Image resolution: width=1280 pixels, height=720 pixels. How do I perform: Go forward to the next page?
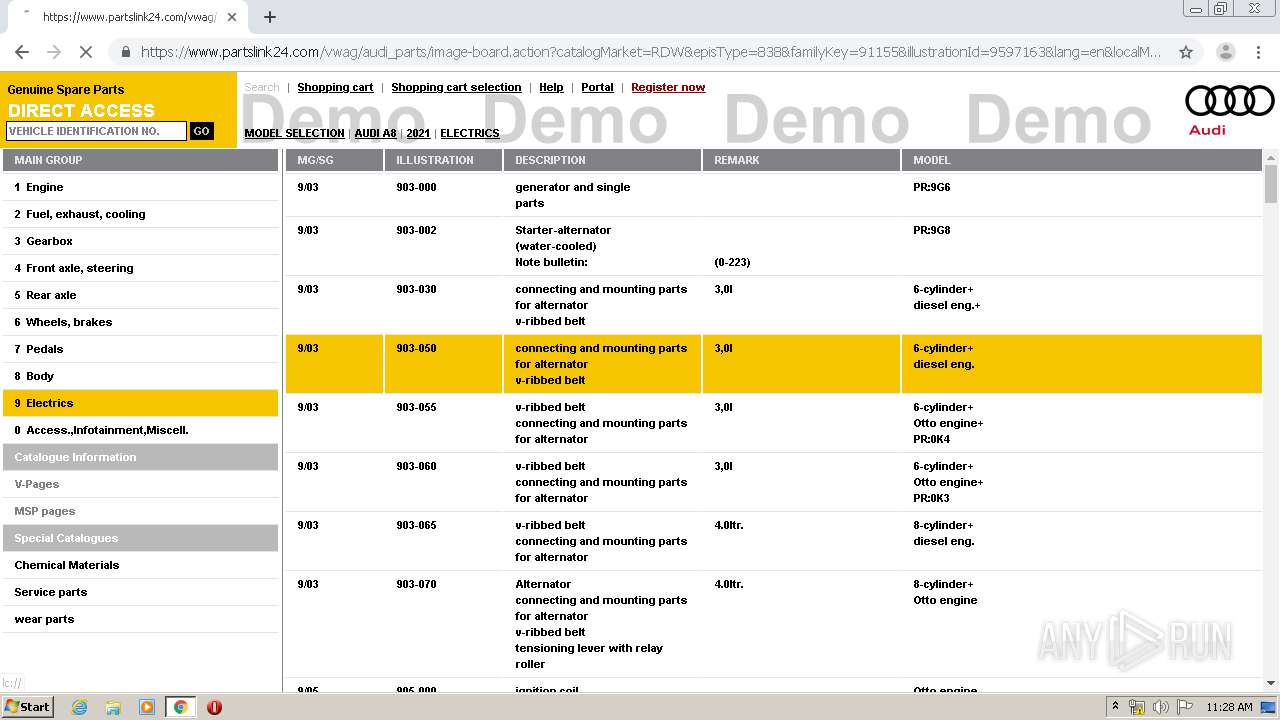pyautogui.click(x=53, y=52)
